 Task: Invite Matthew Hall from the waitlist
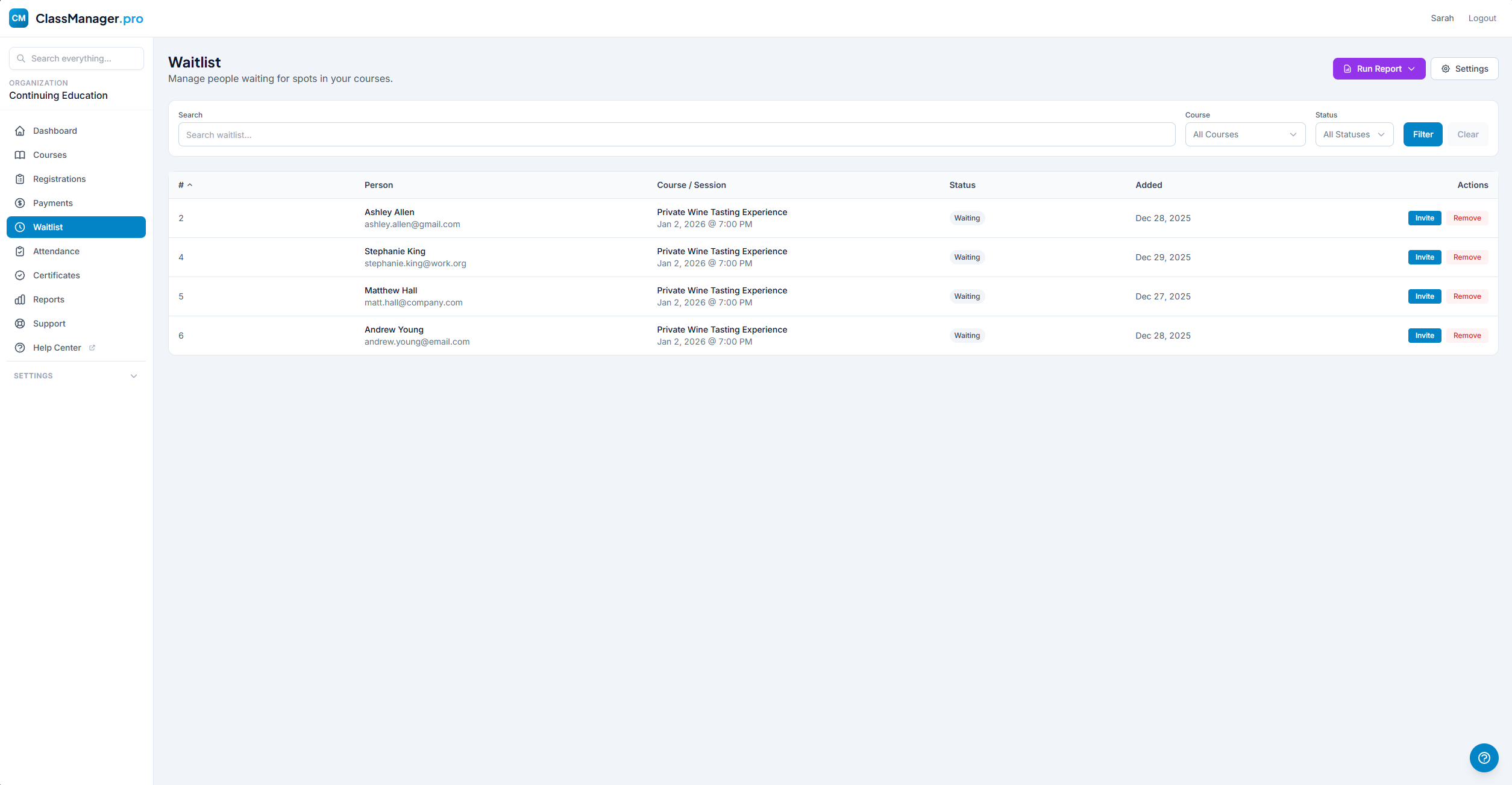pos(1424,296)
